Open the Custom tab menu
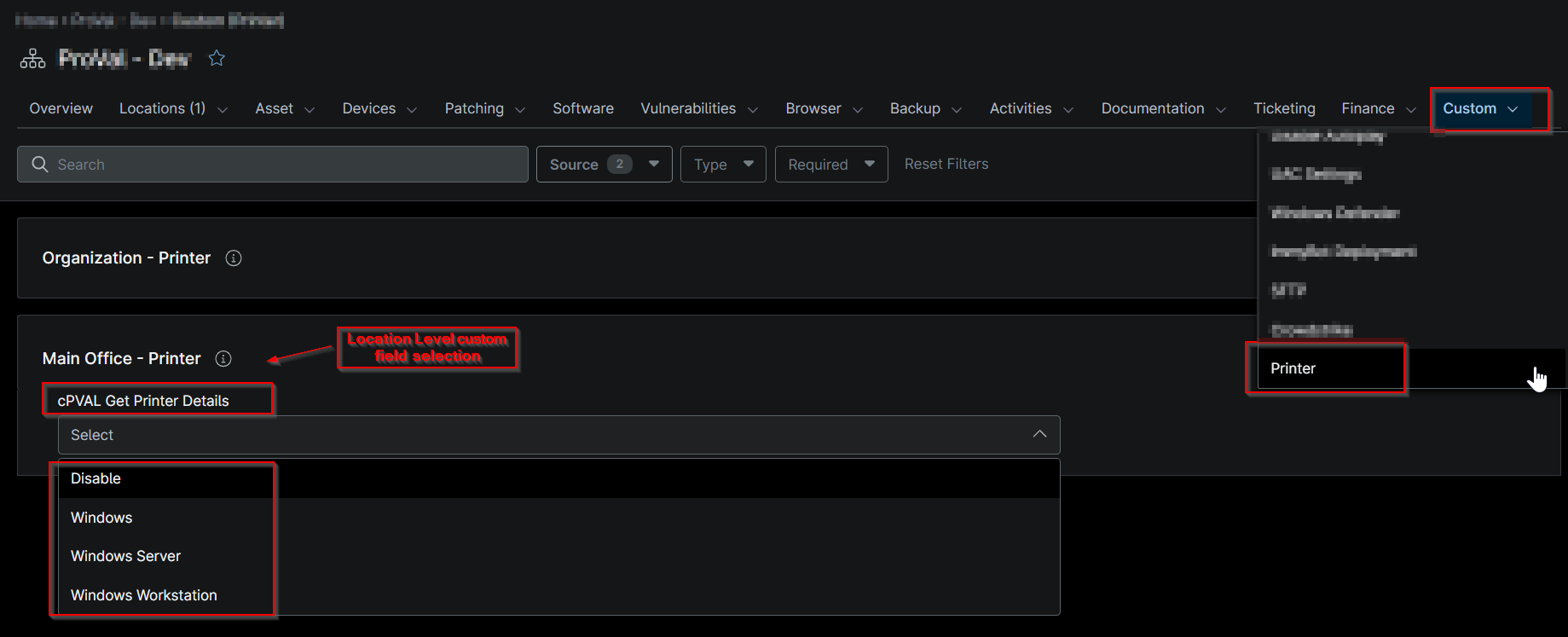Screen dimensions: 1568x637 point(1481,108)
